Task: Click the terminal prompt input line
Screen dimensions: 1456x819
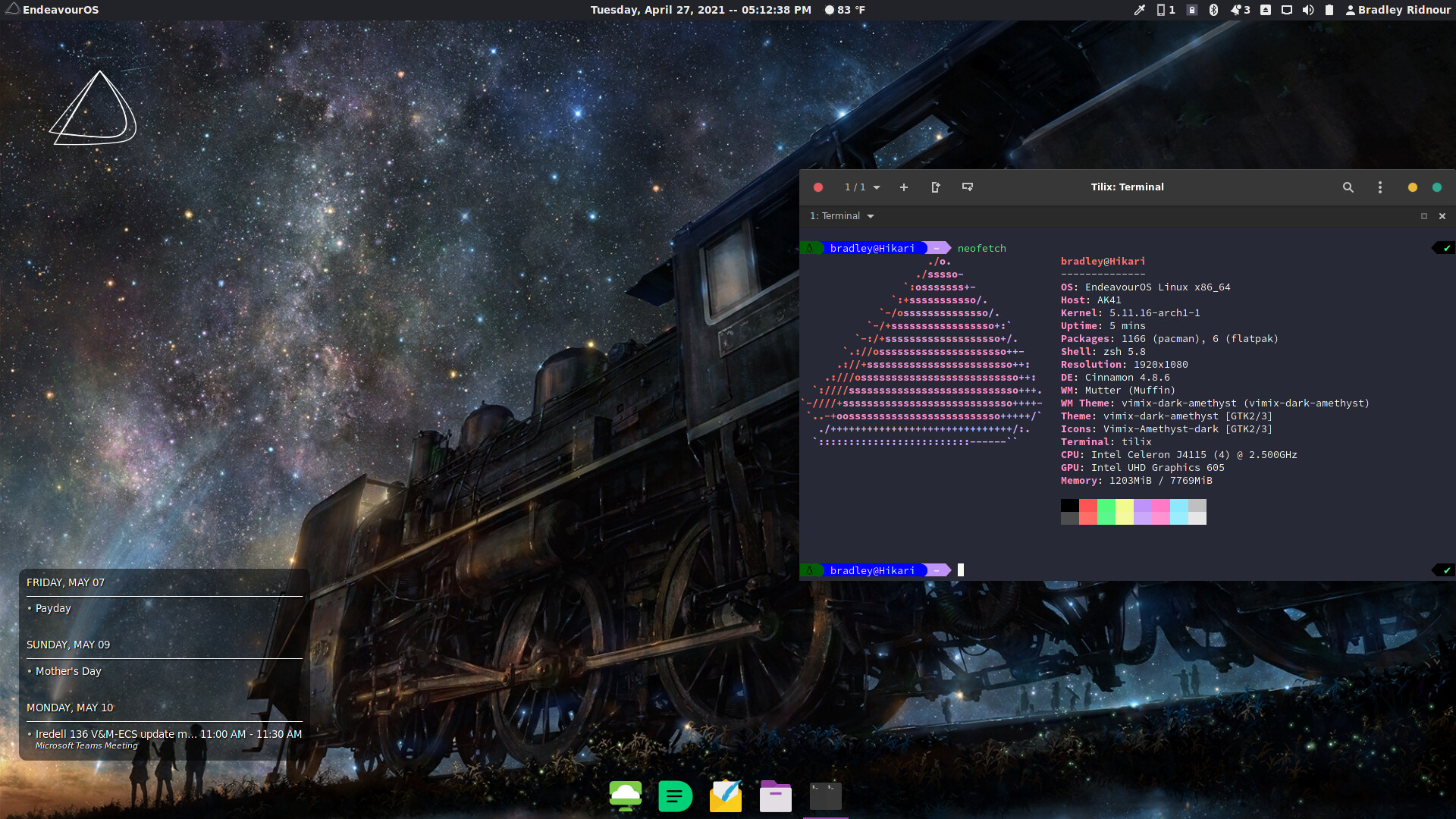Action: [1128, 570]
